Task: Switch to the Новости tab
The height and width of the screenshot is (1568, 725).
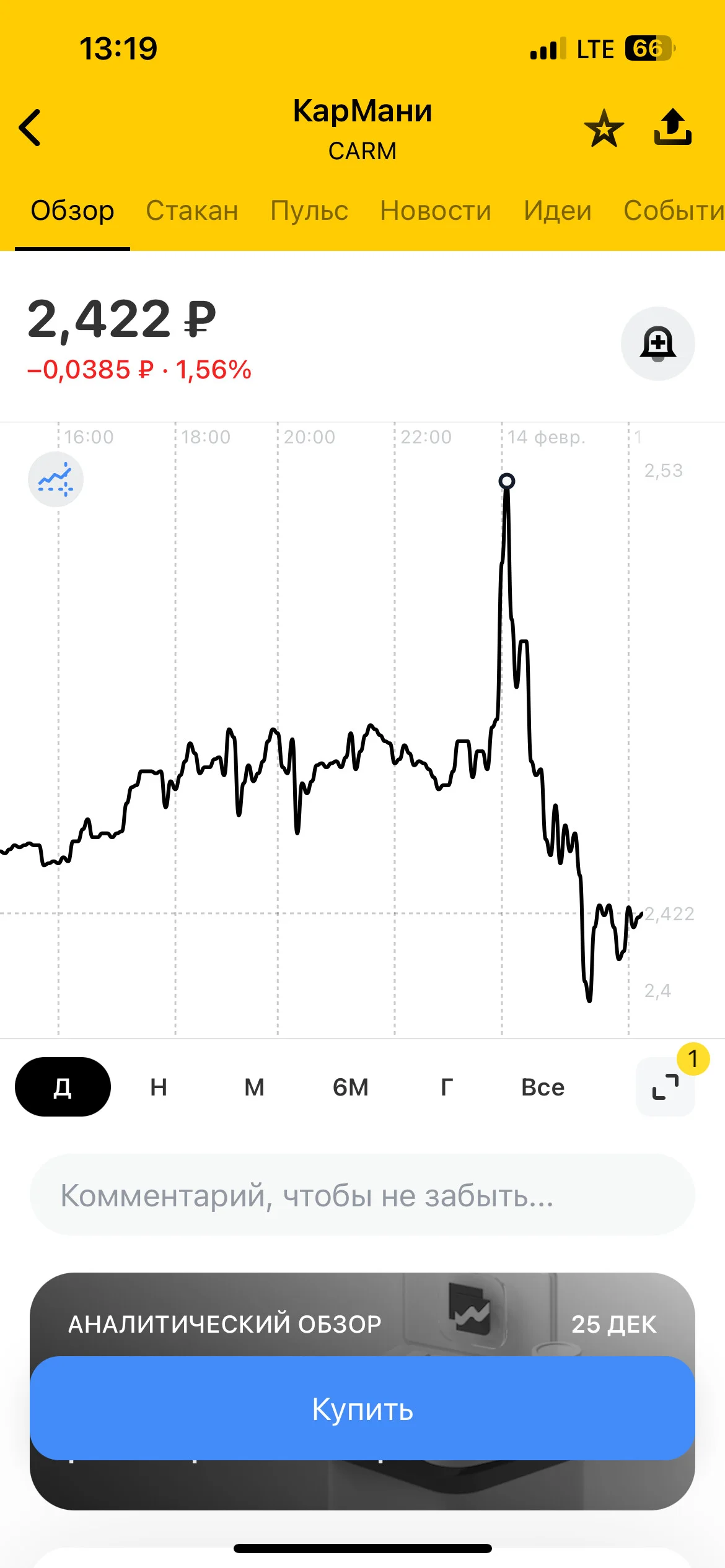Action: [436, 211]
